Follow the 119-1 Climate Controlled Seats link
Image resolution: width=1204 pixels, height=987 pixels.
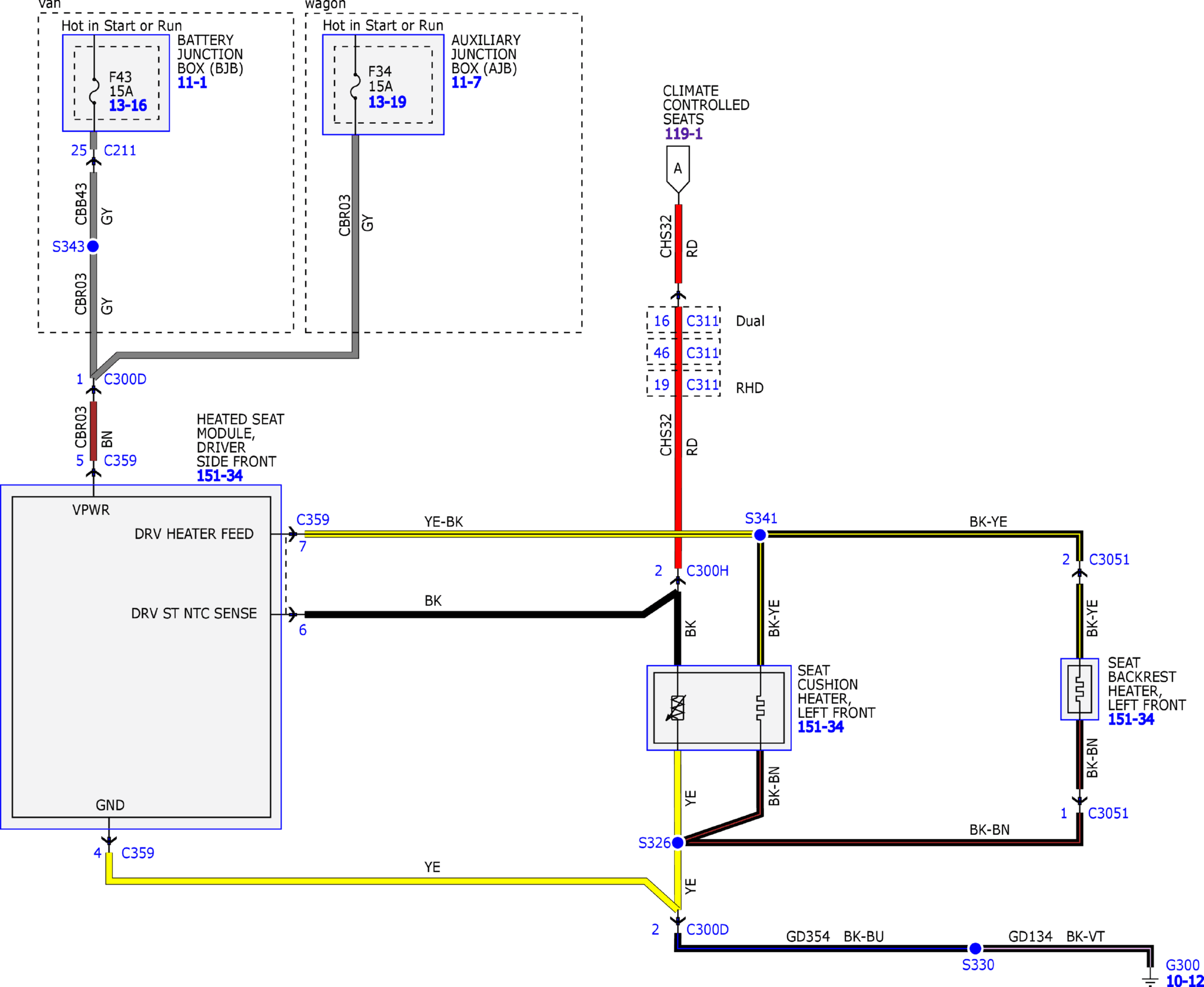[x=684, y=134]
